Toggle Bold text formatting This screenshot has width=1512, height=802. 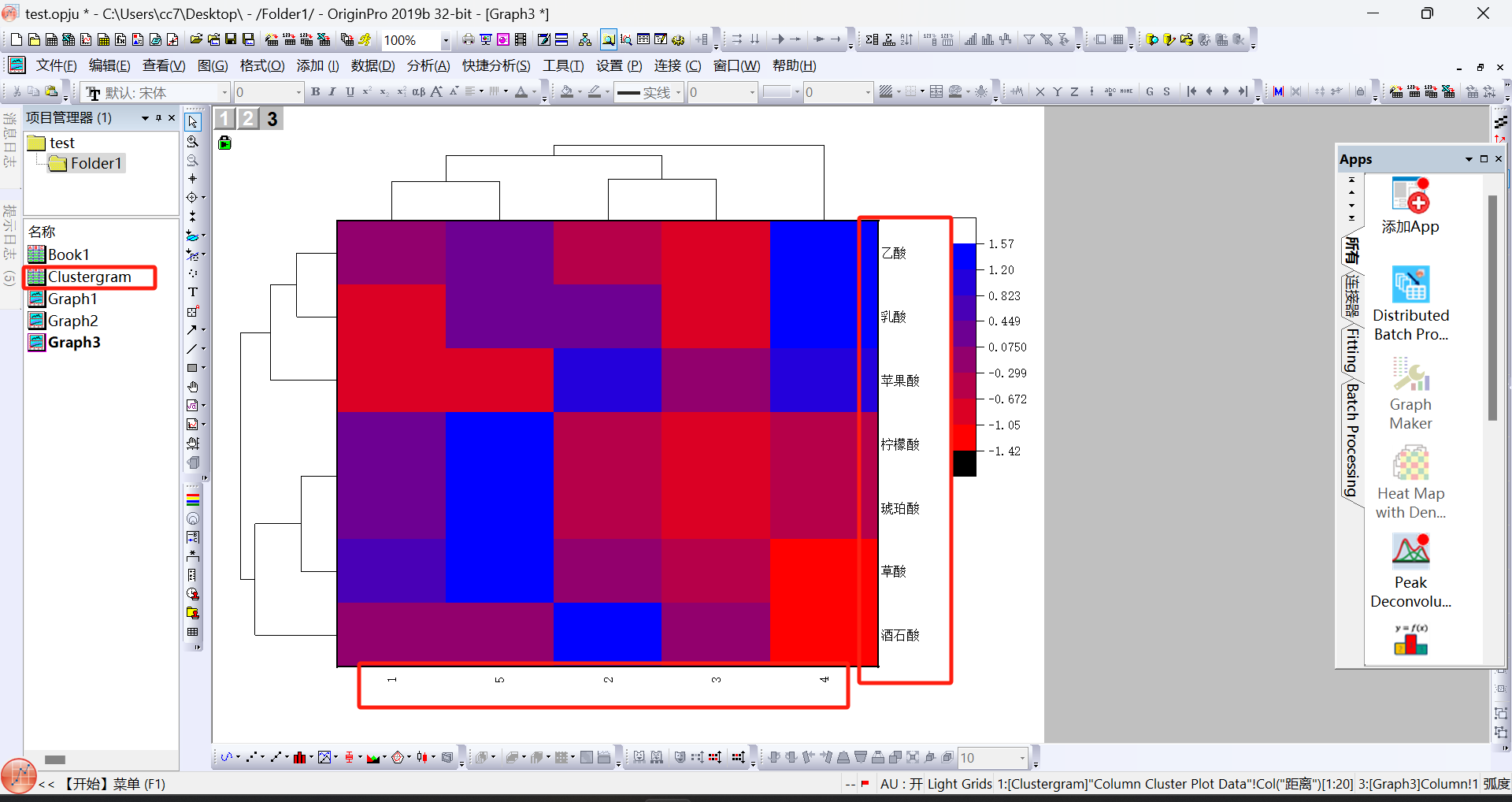315,92
